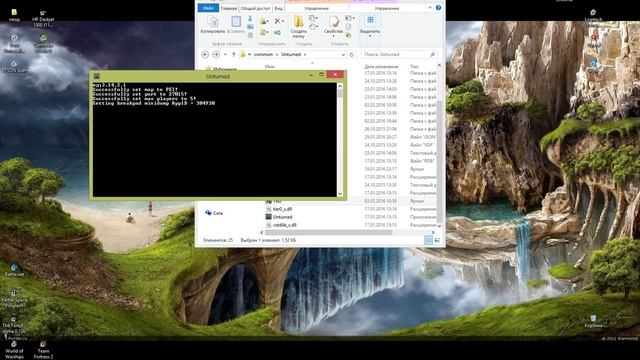Image resolution: width=640 pixels, height=360 pixels.
Task: Expand the Свойства dropdown arrow
Action: coord(333,36)
